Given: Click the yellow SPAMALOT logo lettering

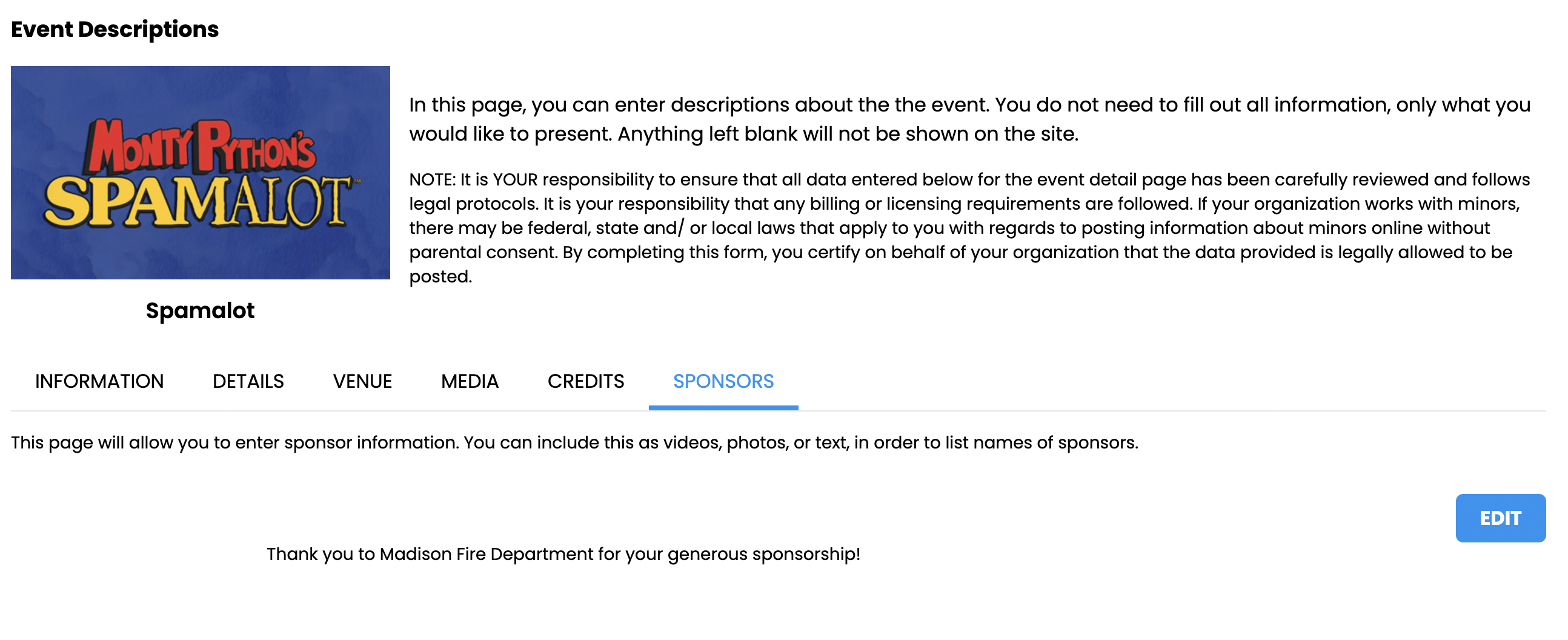Looking at the screenshot, I should (198, 202).
